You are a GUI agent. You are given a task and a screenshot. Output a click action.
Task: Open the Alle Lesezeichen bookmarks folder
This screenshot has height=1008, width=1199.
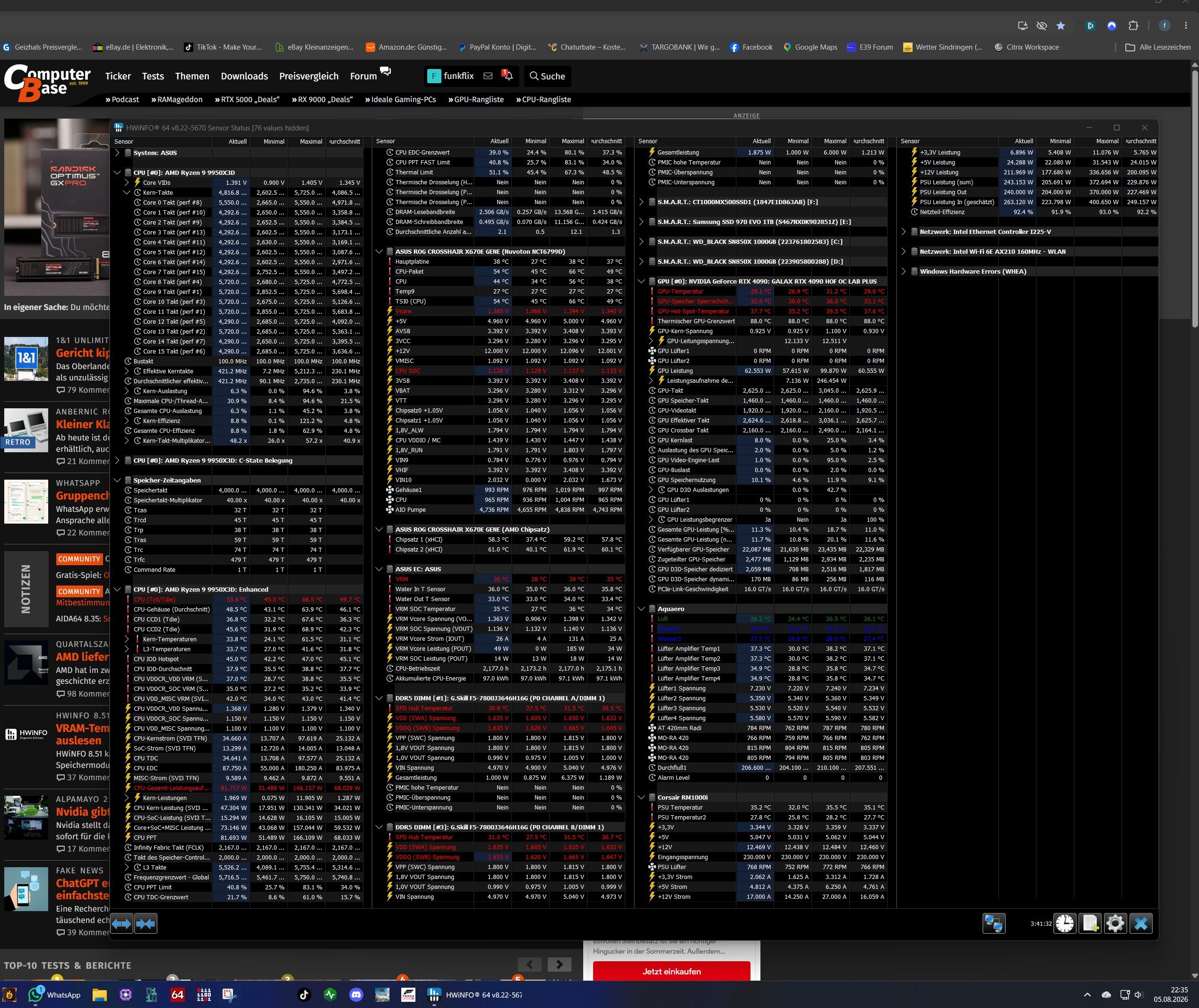tap(1158, 47)
